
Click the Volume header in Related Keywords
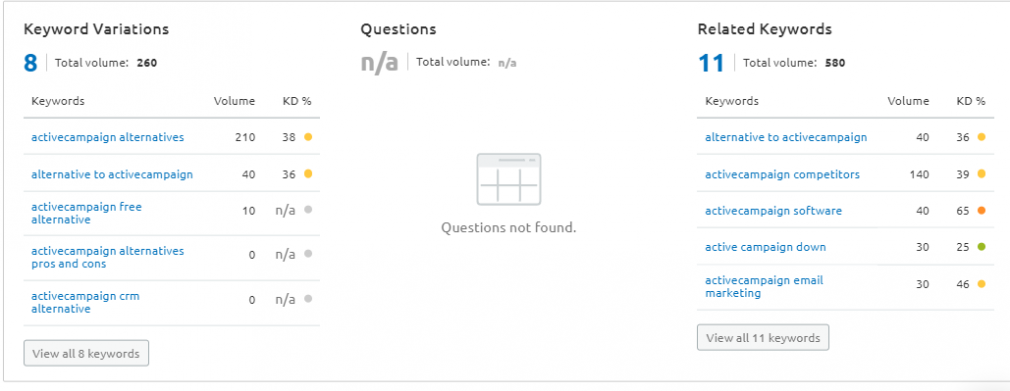[x=908, y=101]
